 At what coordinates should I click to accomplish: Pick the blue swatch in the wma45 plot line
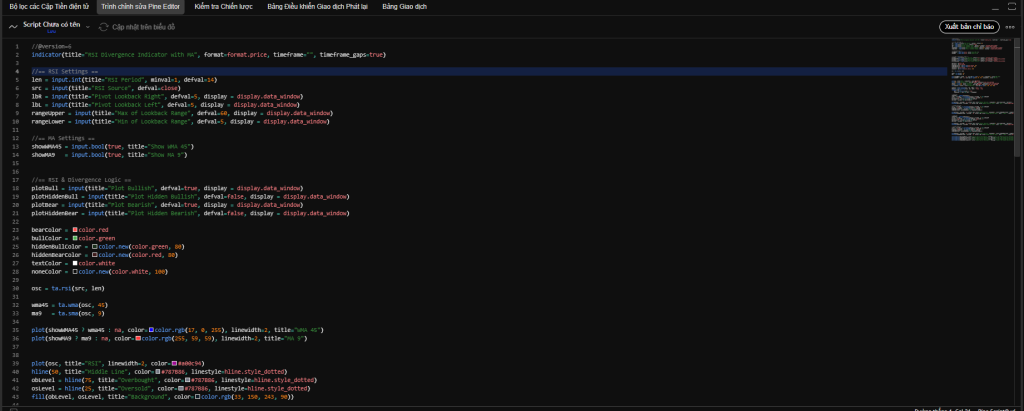pyautogui.click(x=151, y=329)
